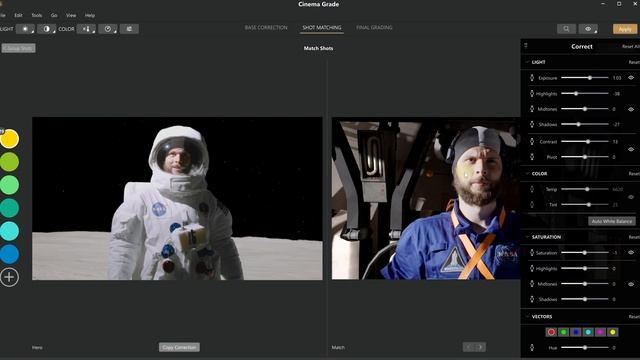Click the Light Highlights adjust handle icon
The image size is (640, 360).
point(532,93)
